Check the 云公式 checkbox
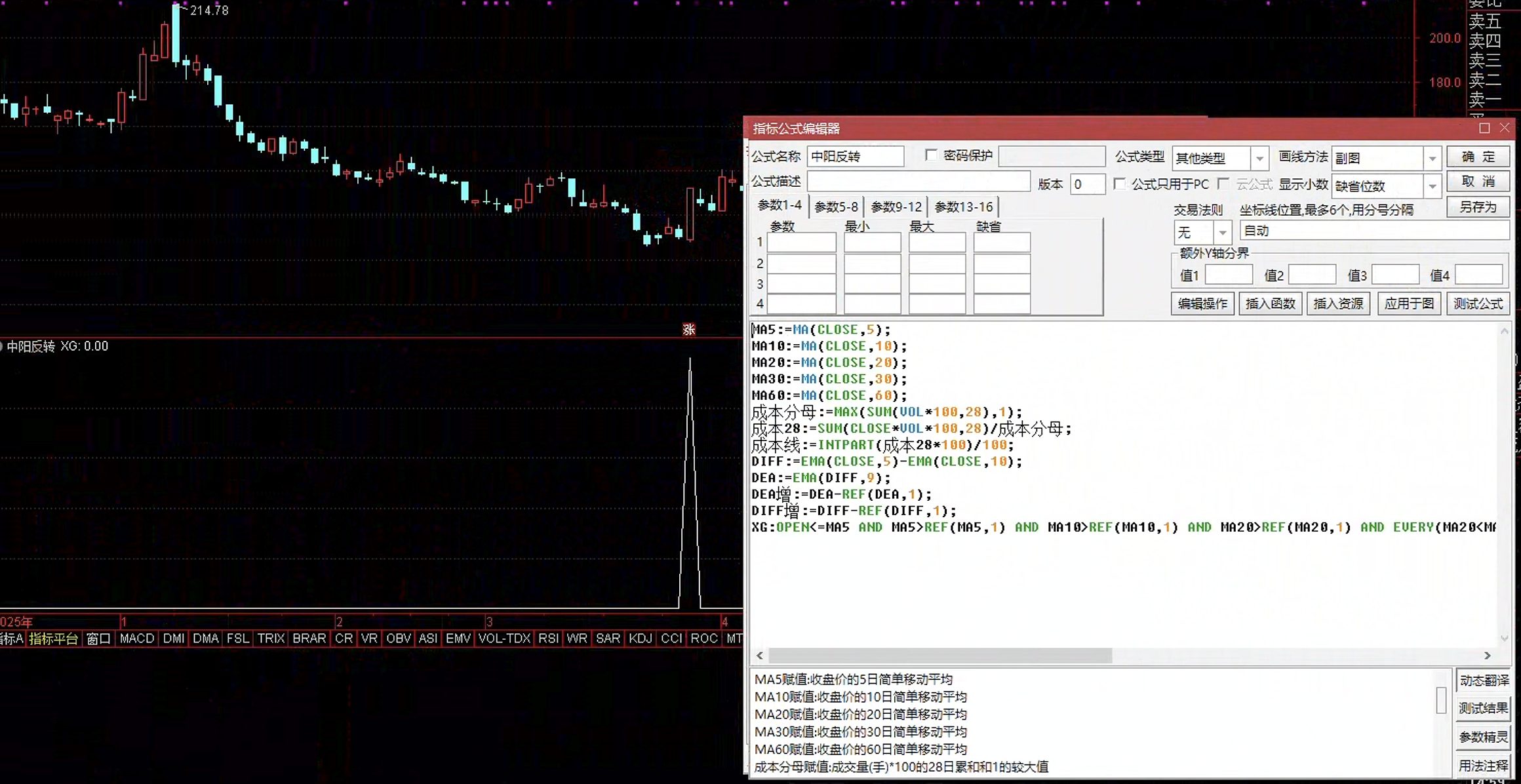Screen dimensions: 1521x784 pyautogui.click(x=1223, y=184)
